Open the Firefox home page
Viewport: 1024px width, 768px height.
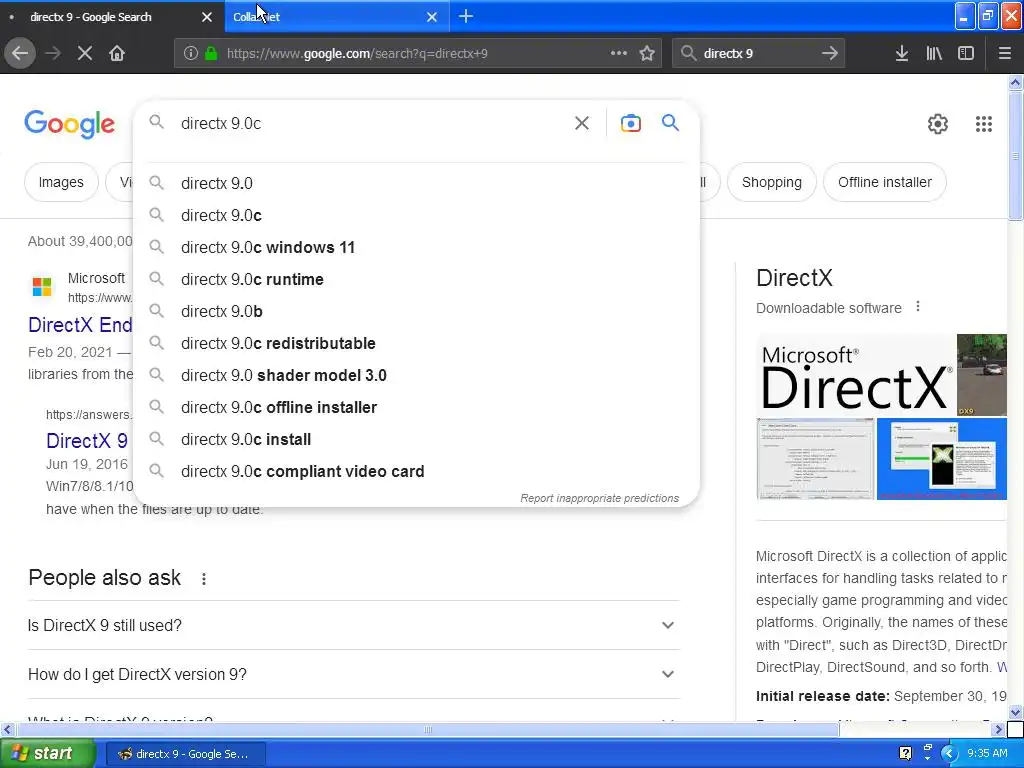click(117, 53)
